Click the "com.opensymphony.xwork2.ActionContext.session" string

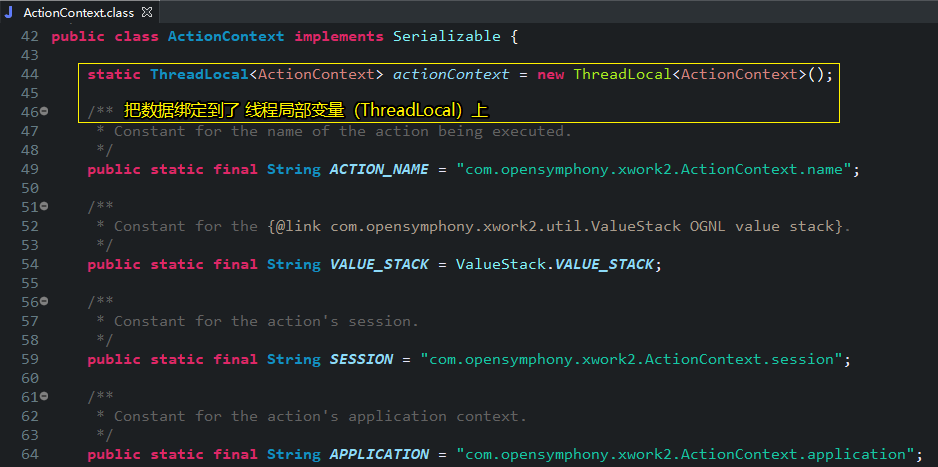[631, 359]
